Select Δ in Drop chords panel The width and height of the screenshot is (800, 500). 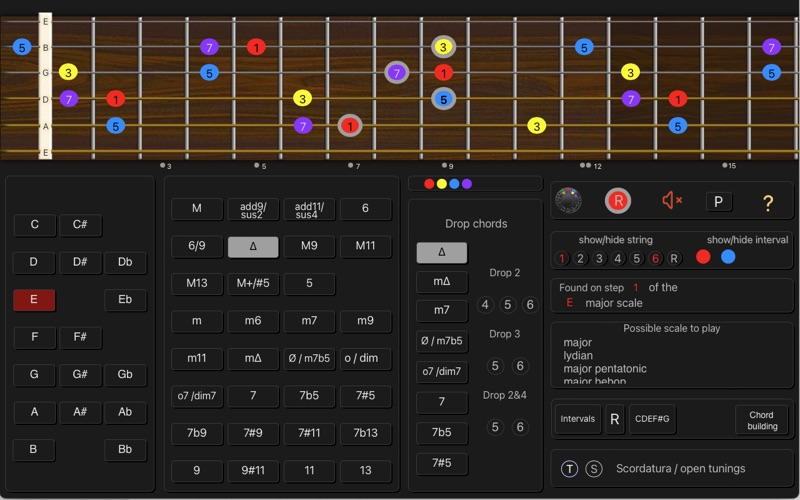442,253
